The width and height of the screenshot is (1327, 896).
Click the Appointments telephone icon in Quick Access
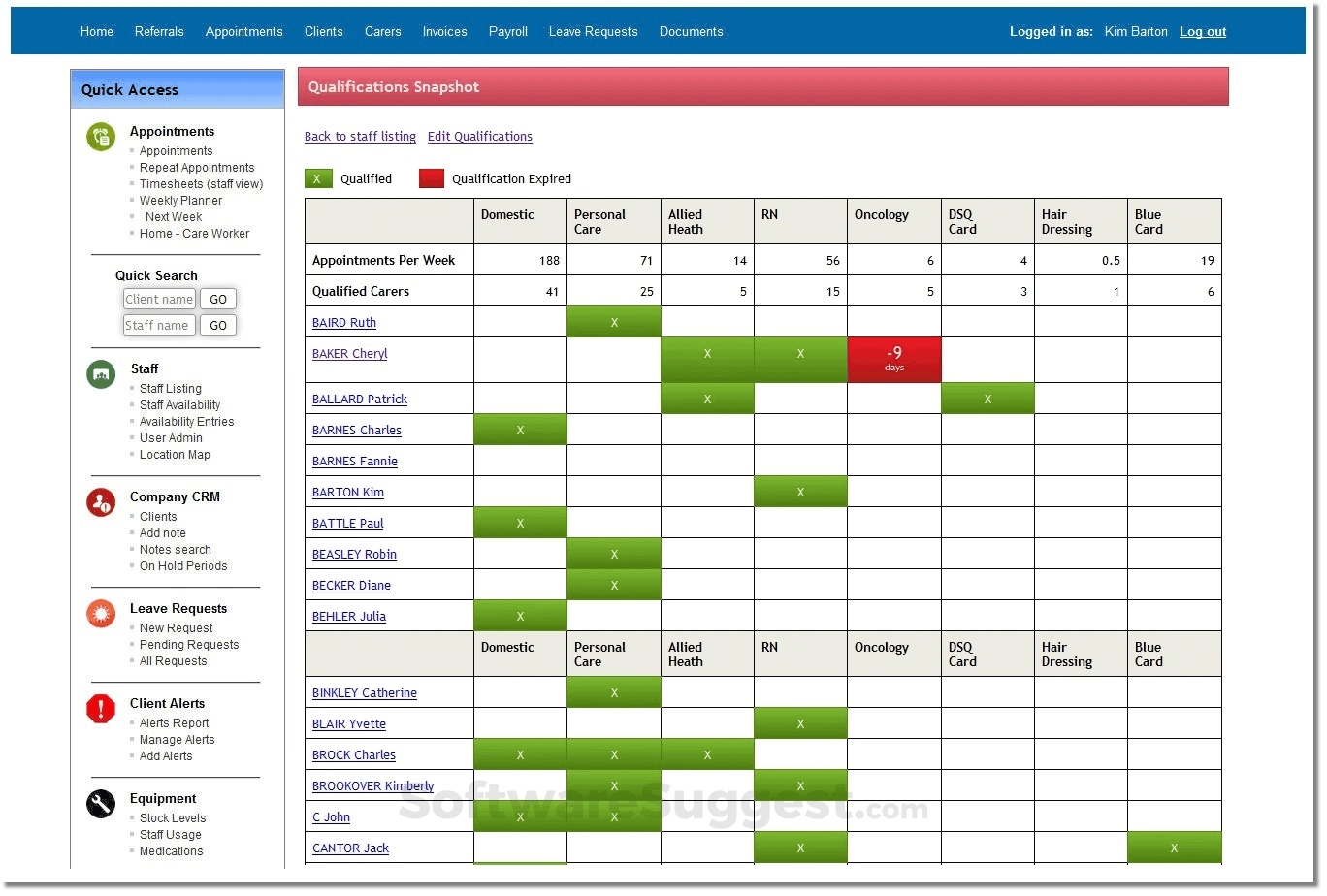pyautogui.click(x=100, y=137)
